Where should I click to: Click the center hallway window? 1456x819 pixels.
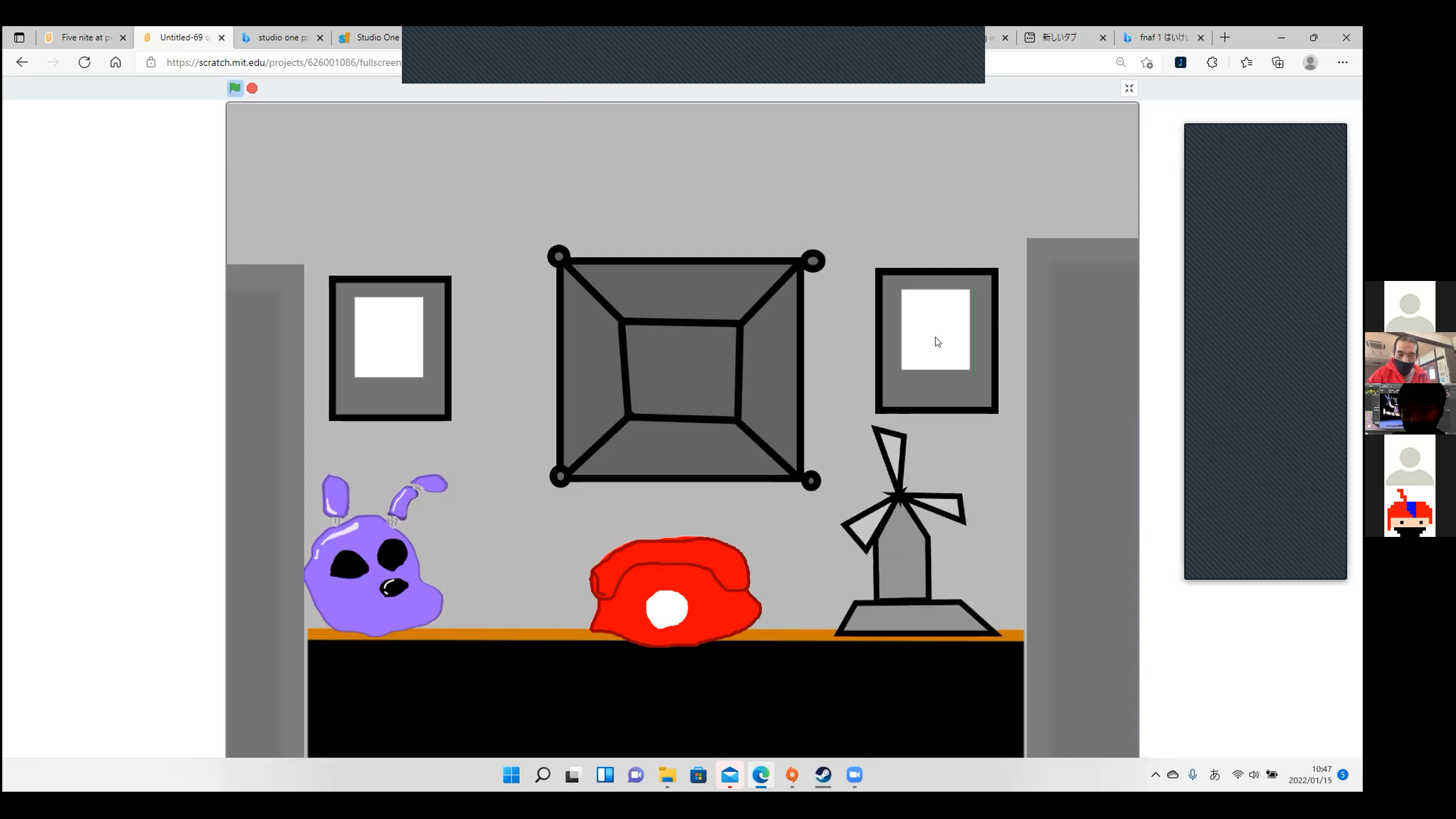pos(685,369)
